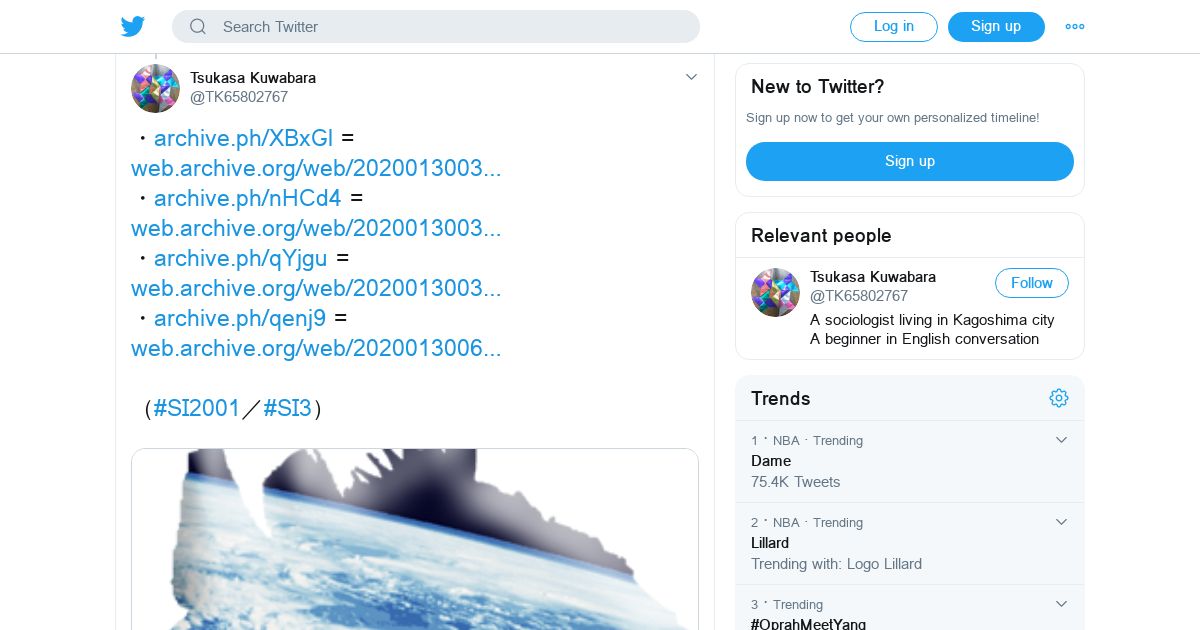The image size is (1200, 630).
Task: Open the tweet's Earth image
Action: [415, 540]
